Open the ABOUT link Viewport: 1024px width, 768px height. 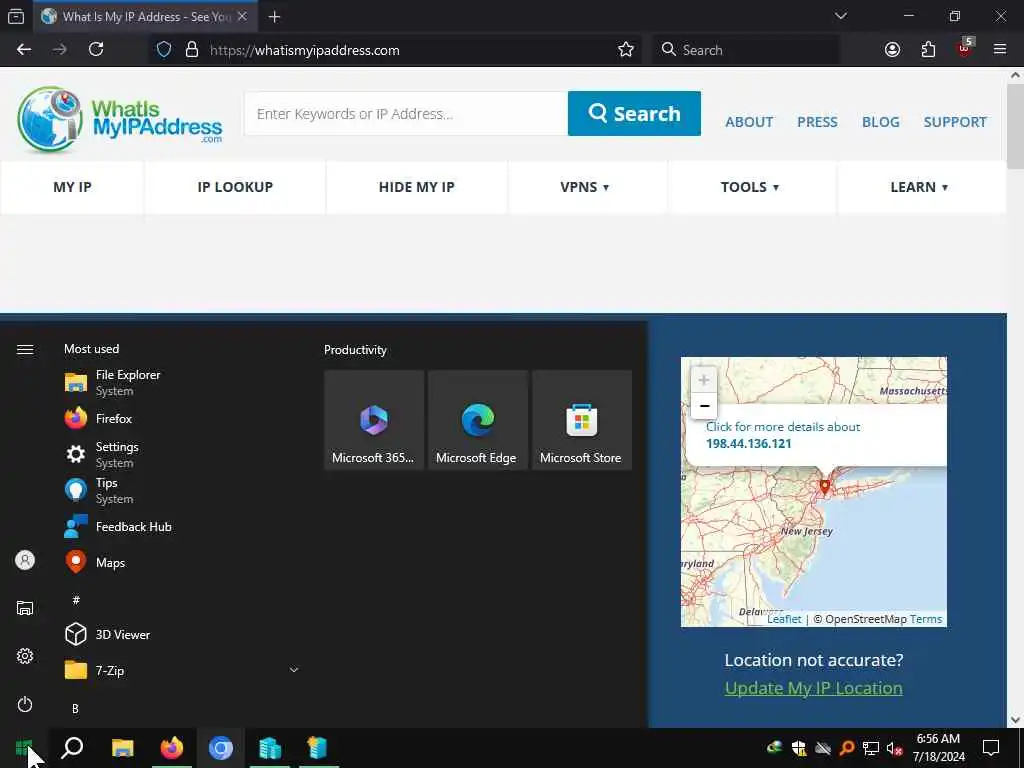749,122
